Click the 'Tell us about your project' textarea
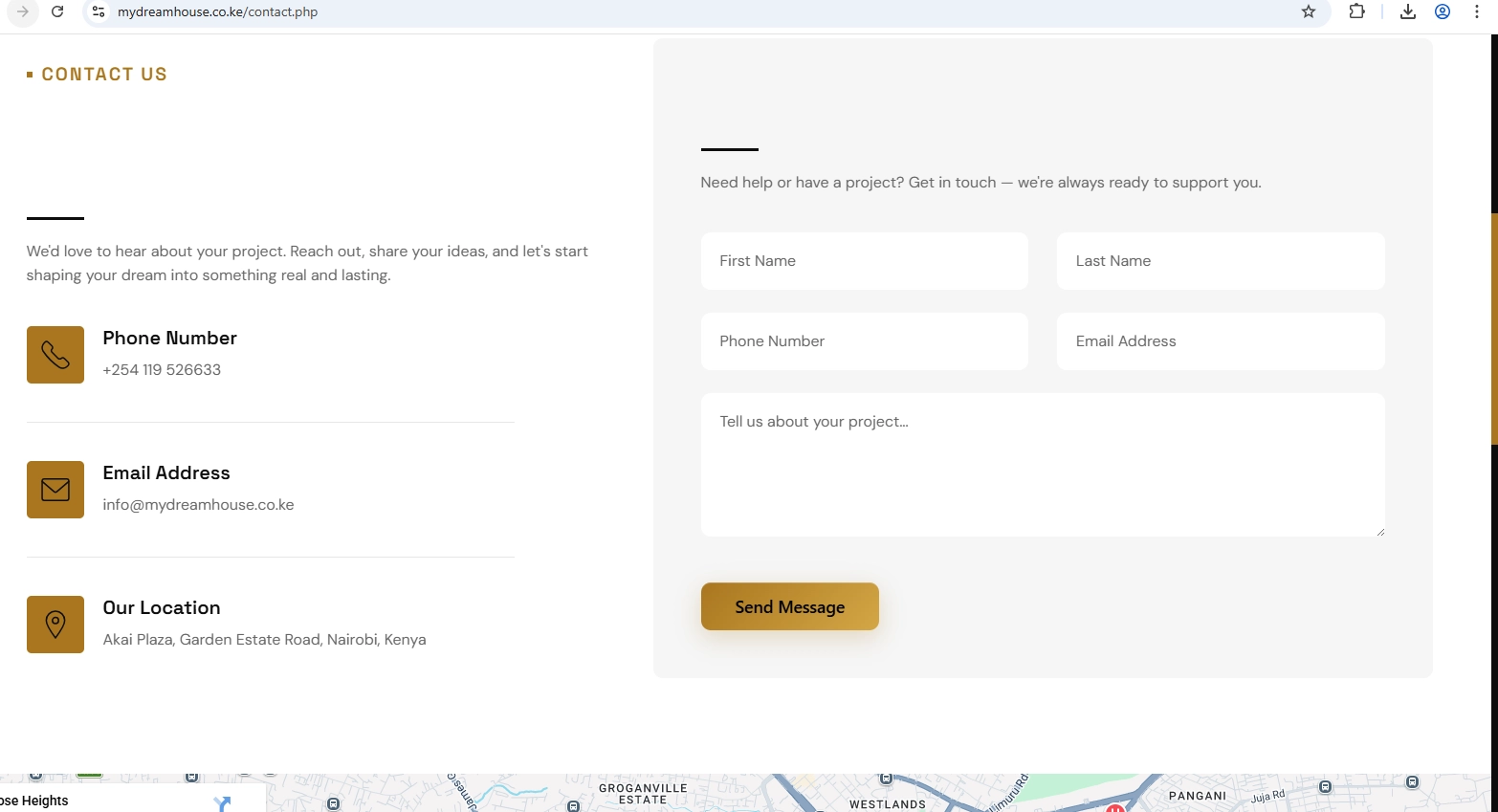The image size is (1498, 812). coord(1042,465)
